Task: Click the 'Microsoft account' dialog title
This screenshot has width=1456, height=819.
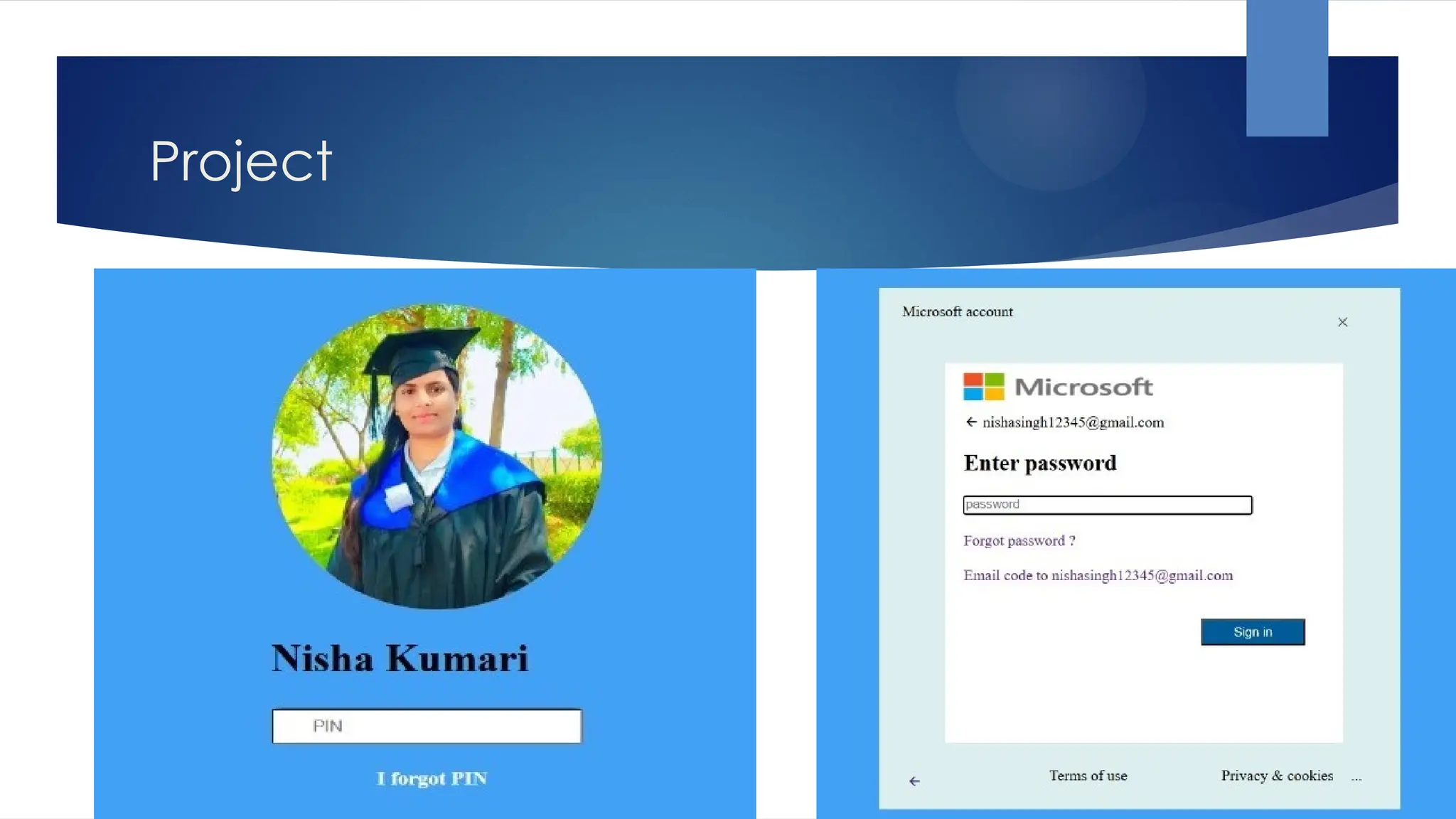Action: (x=957, y=311)
